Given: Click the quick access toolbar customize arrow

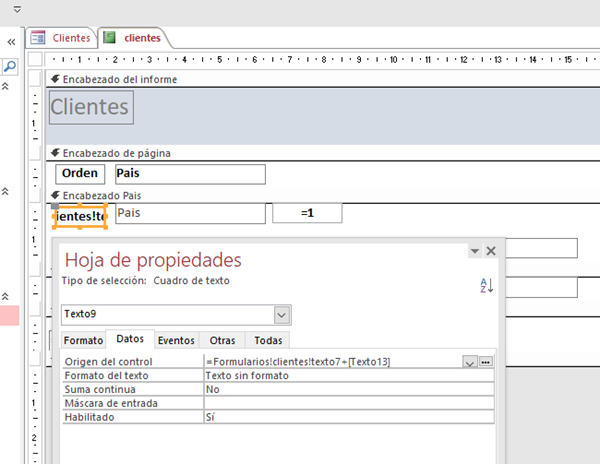Looking at the screenshot, I should (x=17, y=9).
